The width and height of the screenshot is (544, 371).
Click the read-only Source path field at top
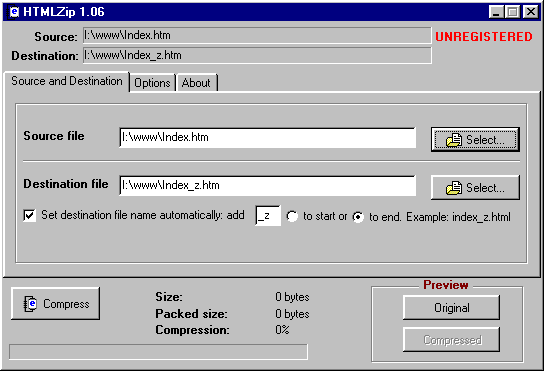click(257, 35)
